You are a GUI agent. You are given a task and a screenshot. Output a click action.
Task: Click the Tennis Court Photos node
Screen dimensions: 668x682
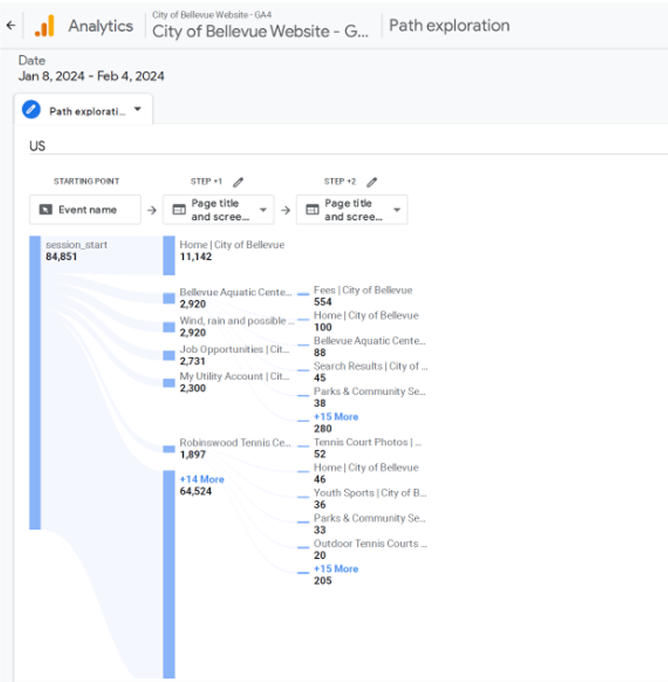pyautogui.click(x=367, y=448)
